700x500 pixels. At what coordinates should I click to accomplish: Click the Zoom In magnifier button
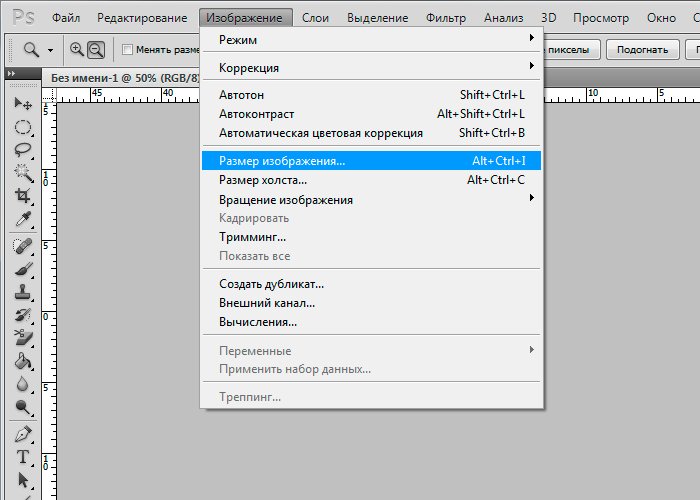pyautogui.click(x=77, y=49)
